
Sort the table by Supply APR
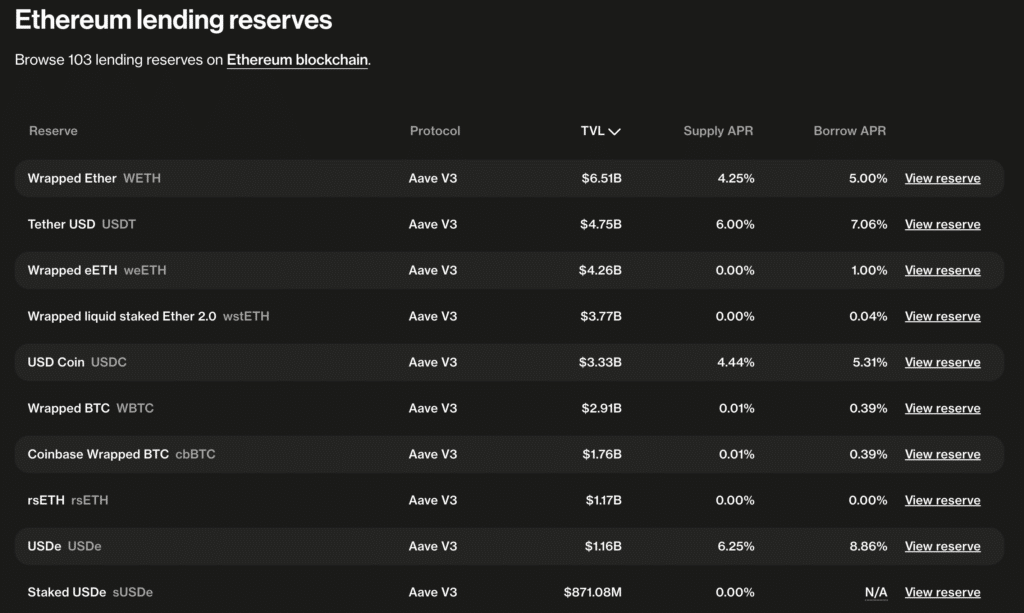pyautogui.click(x=718, y=131)
